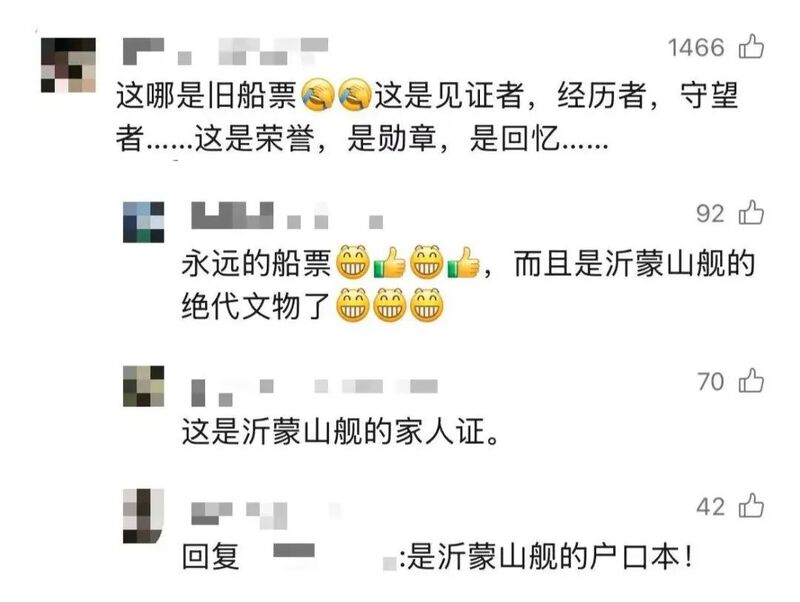
Task: Select the reply text 绝代文物了
Action: click(256, 306)
